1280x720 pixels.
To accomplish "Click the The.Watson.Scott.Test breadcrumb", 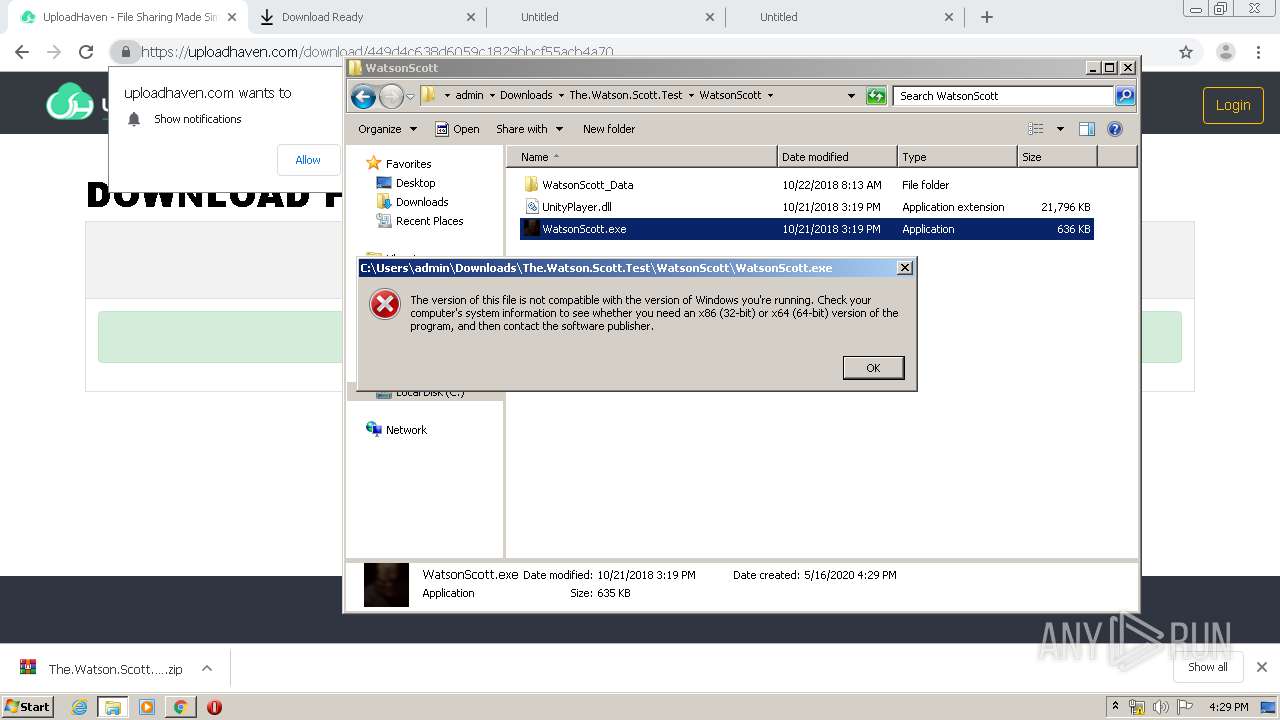I will coord(626,95).
